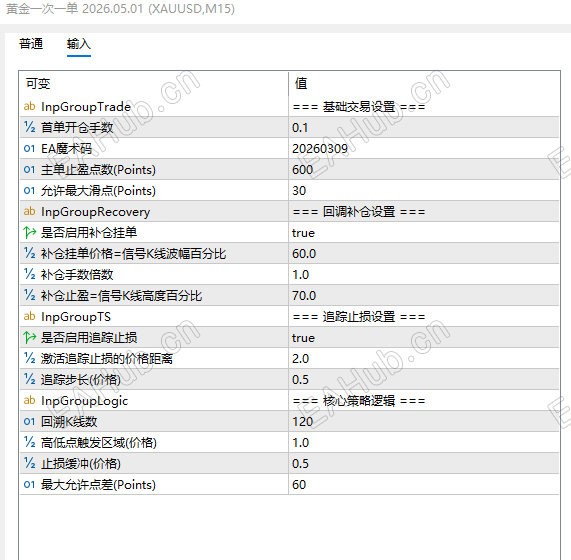Screen dimensions: 571x560
Task: Select the 是否启用追踪止损 parameter name
Action: click(x=89, y=338)
